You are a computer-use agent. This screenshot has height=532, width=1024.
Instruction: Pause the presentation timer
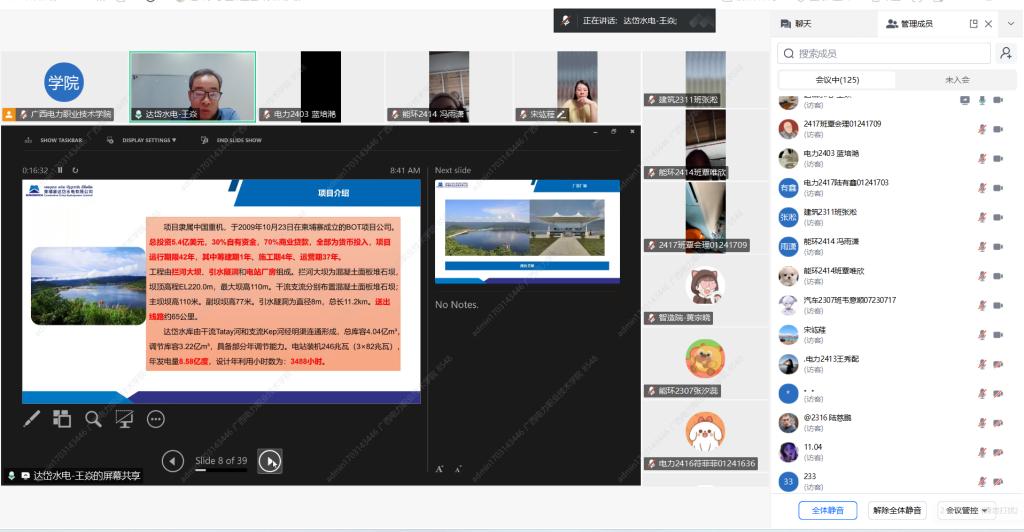60,170
